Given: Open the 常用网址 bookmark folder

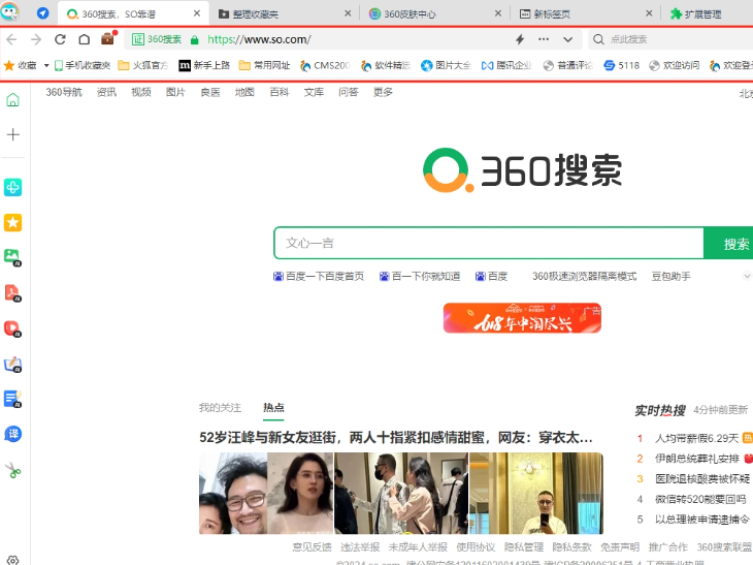Looking at the screenshot, I should [x=265, y=65].
